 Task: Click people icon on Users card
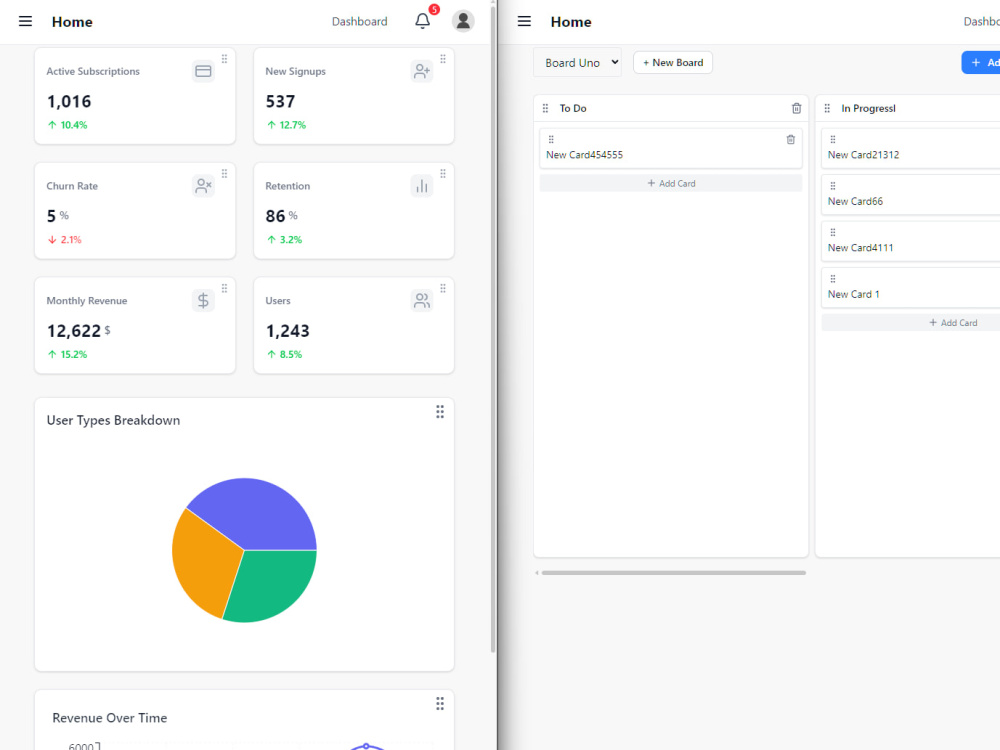coord(422,300)
